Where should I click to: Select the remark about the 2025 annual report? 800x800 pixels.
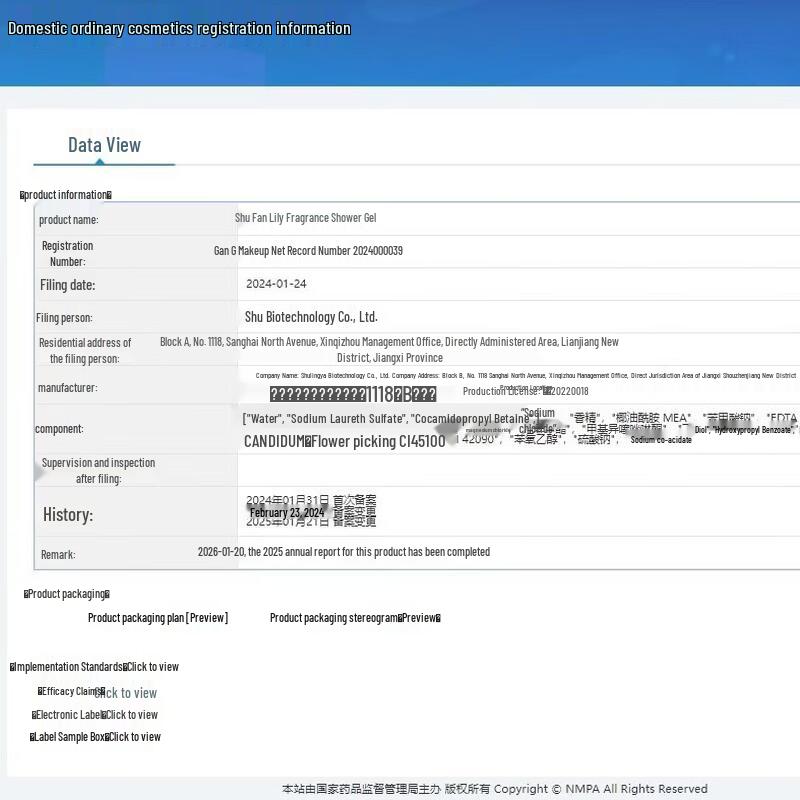[x=344, y=552]
